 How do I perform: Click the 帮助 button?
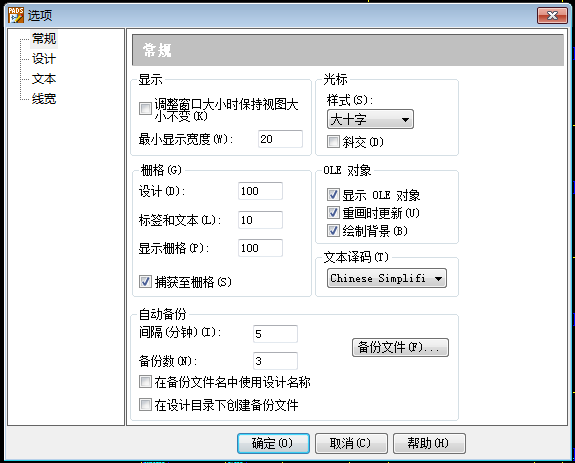tap(429, 444)
